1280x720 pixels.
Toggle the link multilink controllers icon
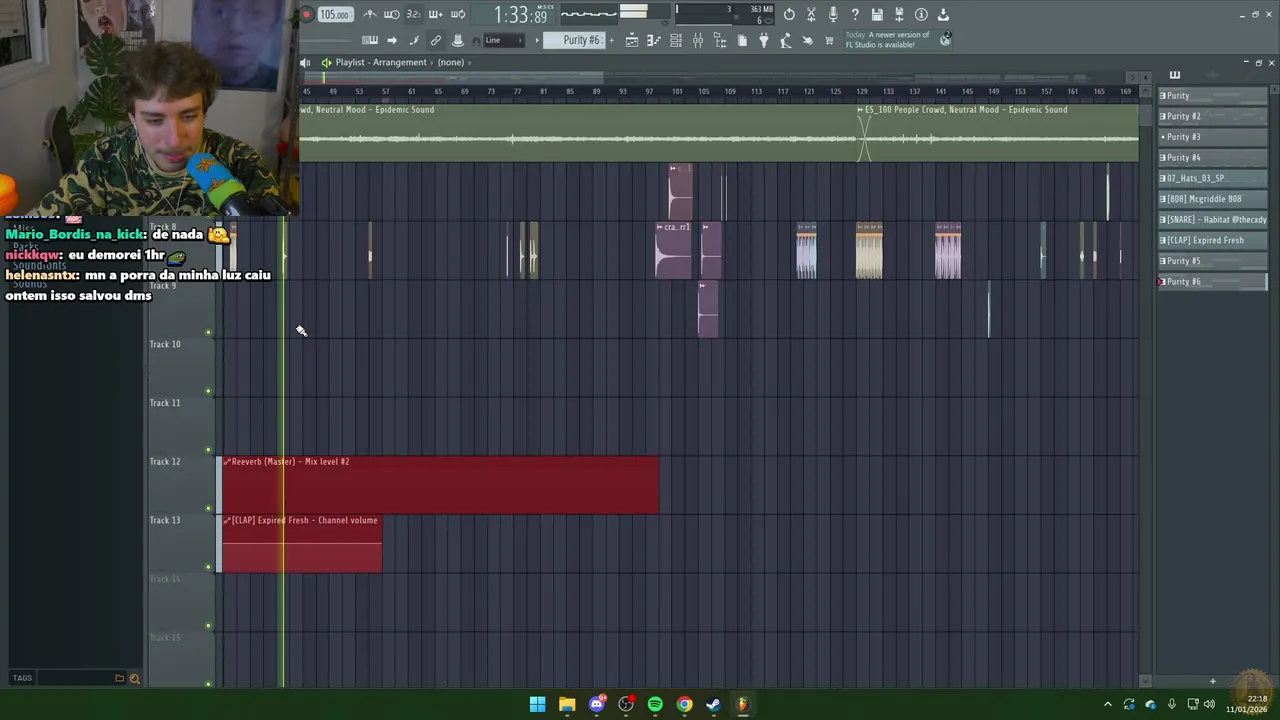click(436, 40)
